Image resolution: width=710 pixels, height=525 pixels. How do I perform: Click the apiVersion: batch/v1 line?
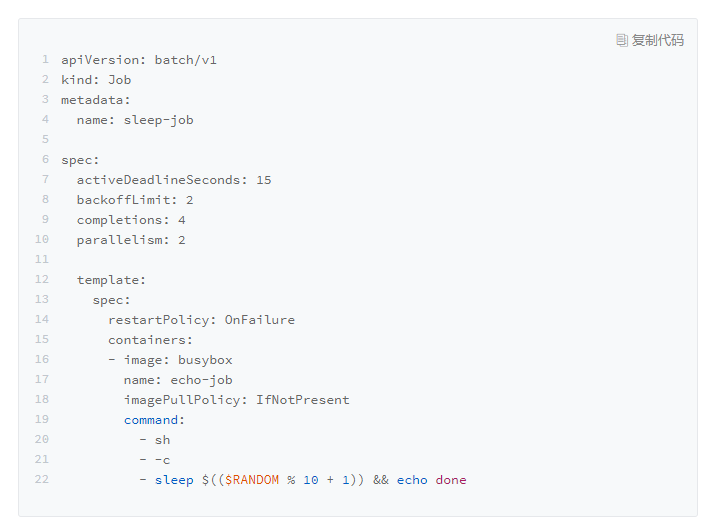(x=139, y=60)
